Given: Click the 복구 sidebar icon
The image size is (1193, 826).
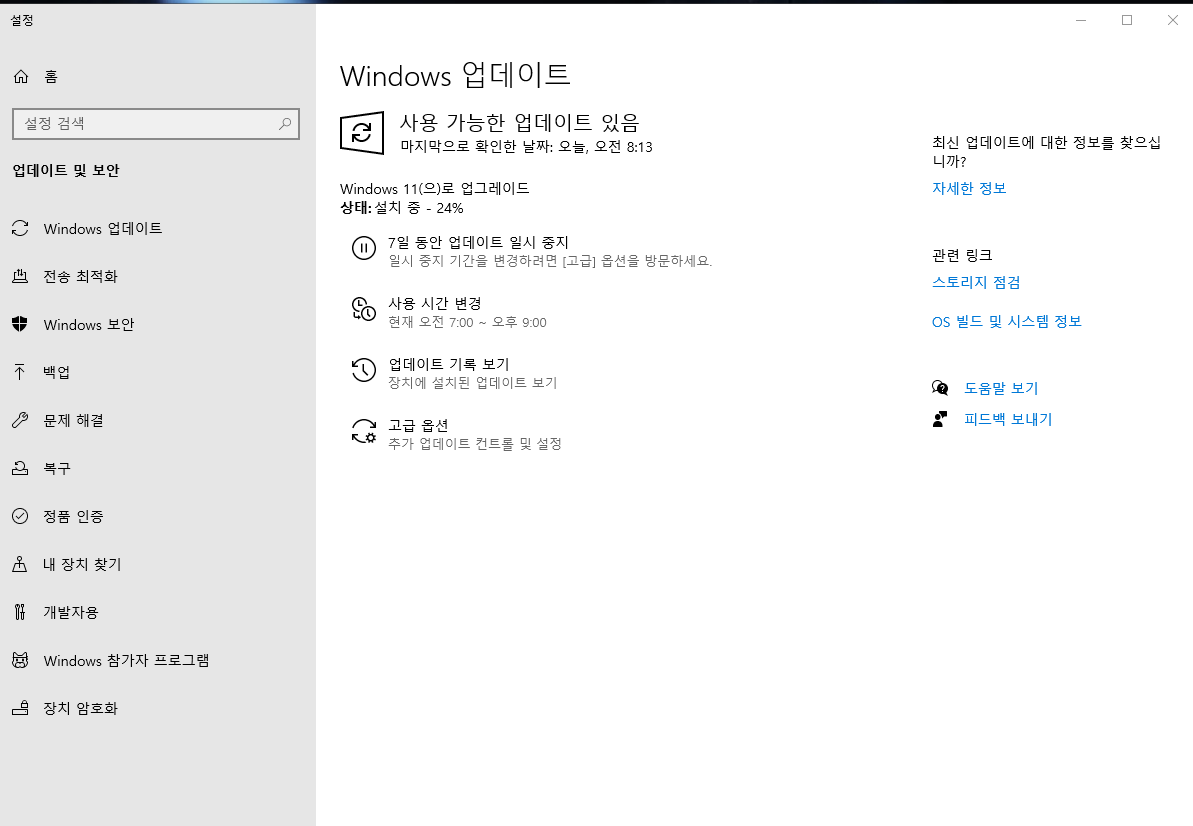Looking at the screenshot, I should (x=21, y=468).
